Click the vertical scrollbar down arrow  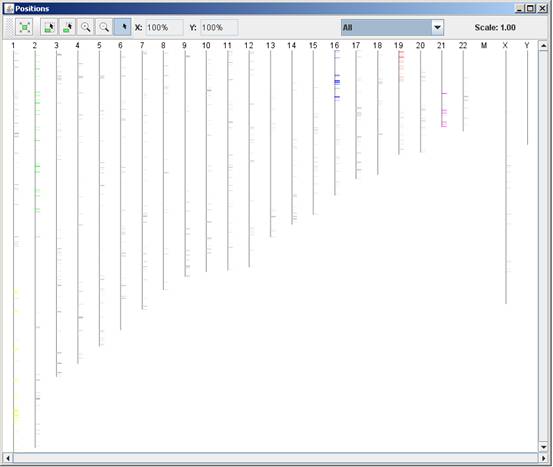coord(543,447)
